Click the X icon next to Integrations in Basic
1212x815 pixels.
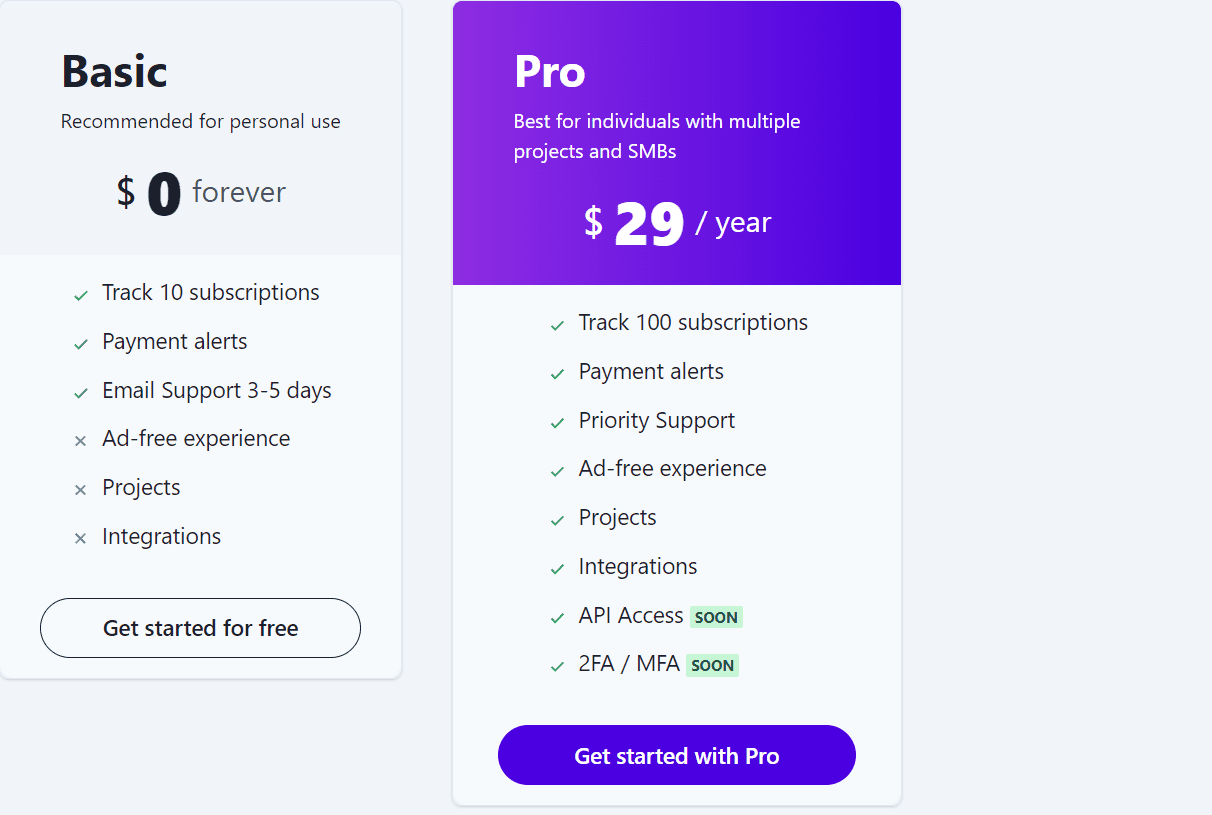80,538
